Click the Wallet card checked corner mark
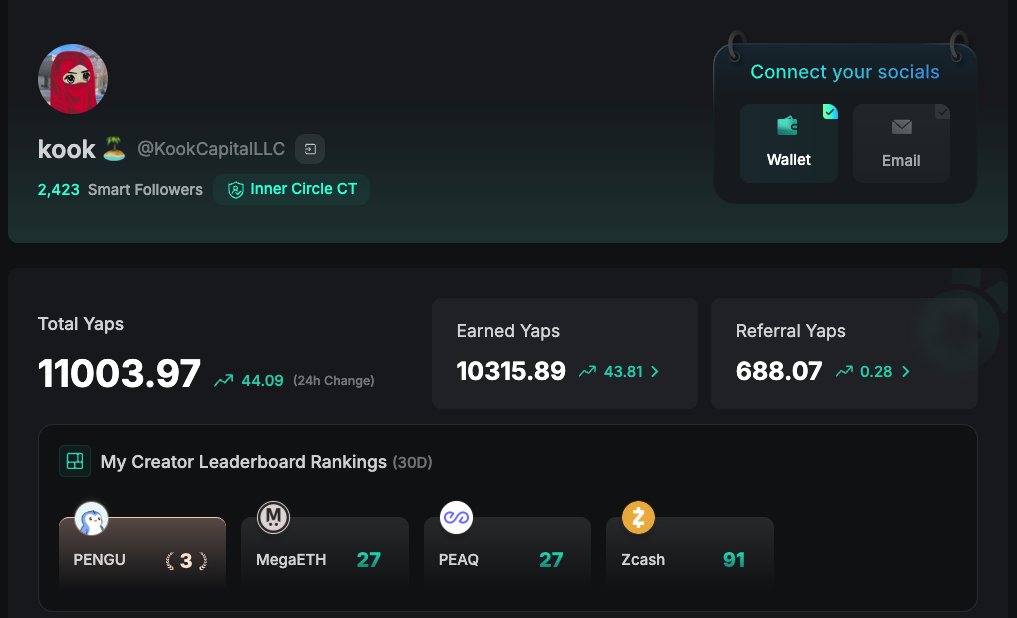The width and height of the screenshot is (1017, 618). point(830,112)
